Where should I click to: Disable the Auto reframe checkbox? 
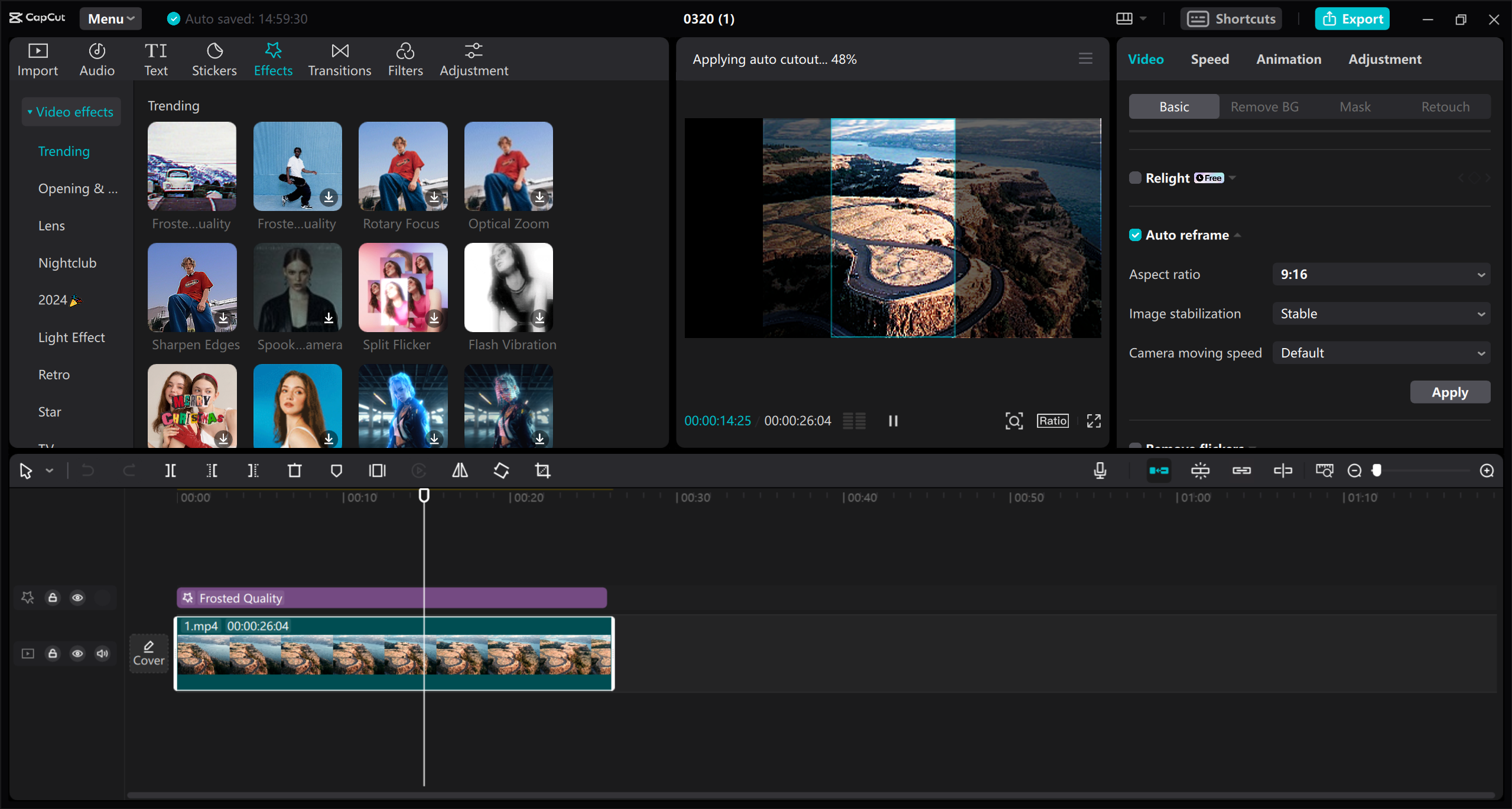pyautogui.click(x=1135, y=235)
